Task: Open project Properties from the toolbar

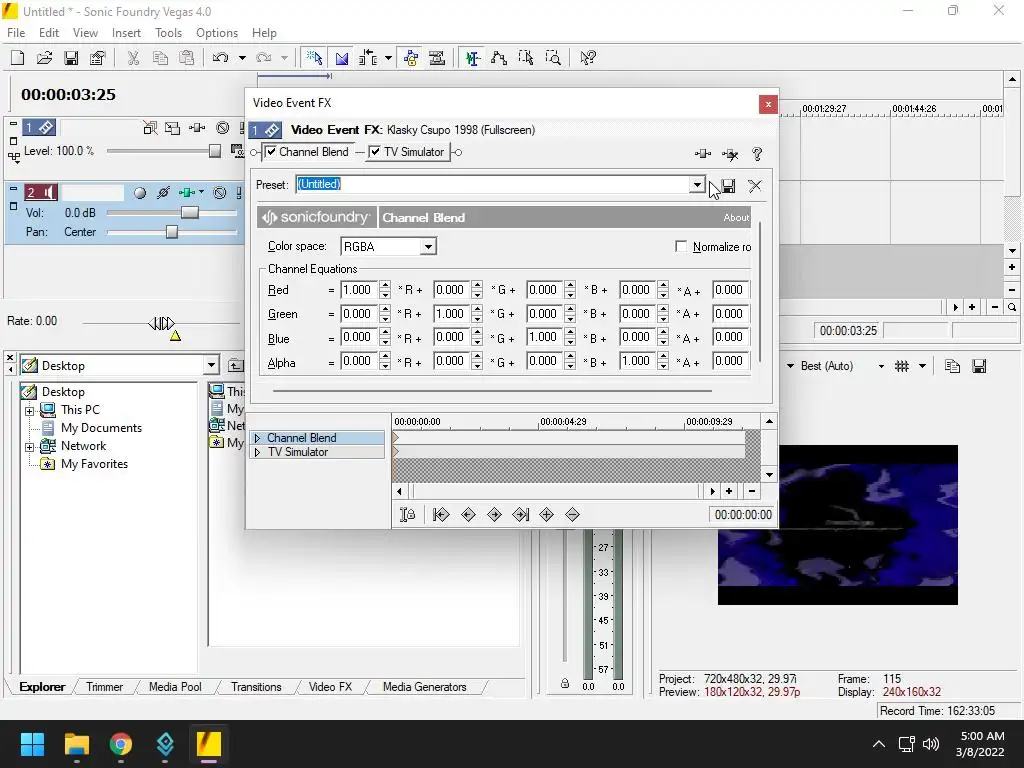Action: [x=98, y=58]
